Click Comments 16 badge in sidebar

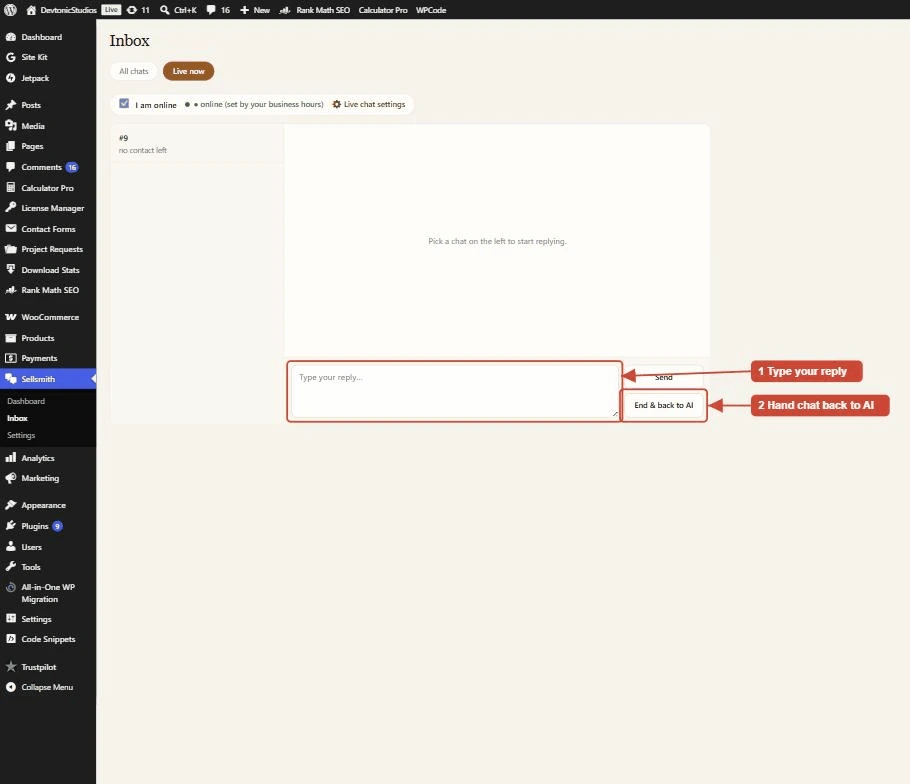tap(72, 167)
